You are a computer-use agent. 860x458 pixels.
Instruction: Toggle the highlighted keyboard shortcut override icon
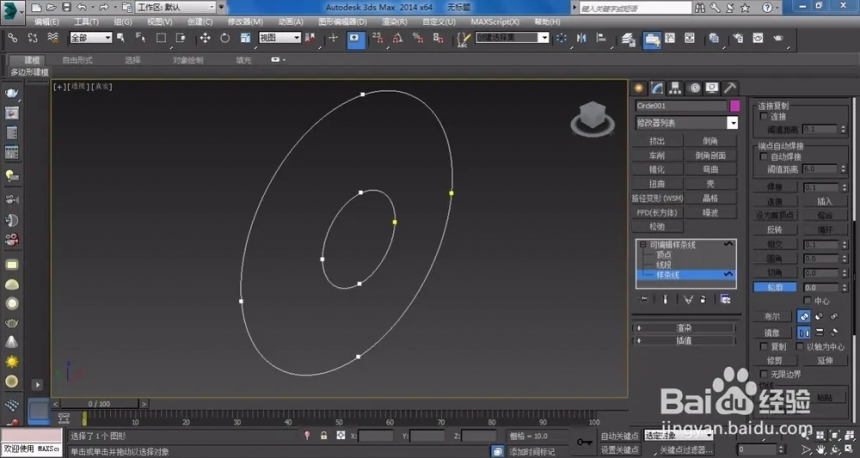click(x=355, y=39)
